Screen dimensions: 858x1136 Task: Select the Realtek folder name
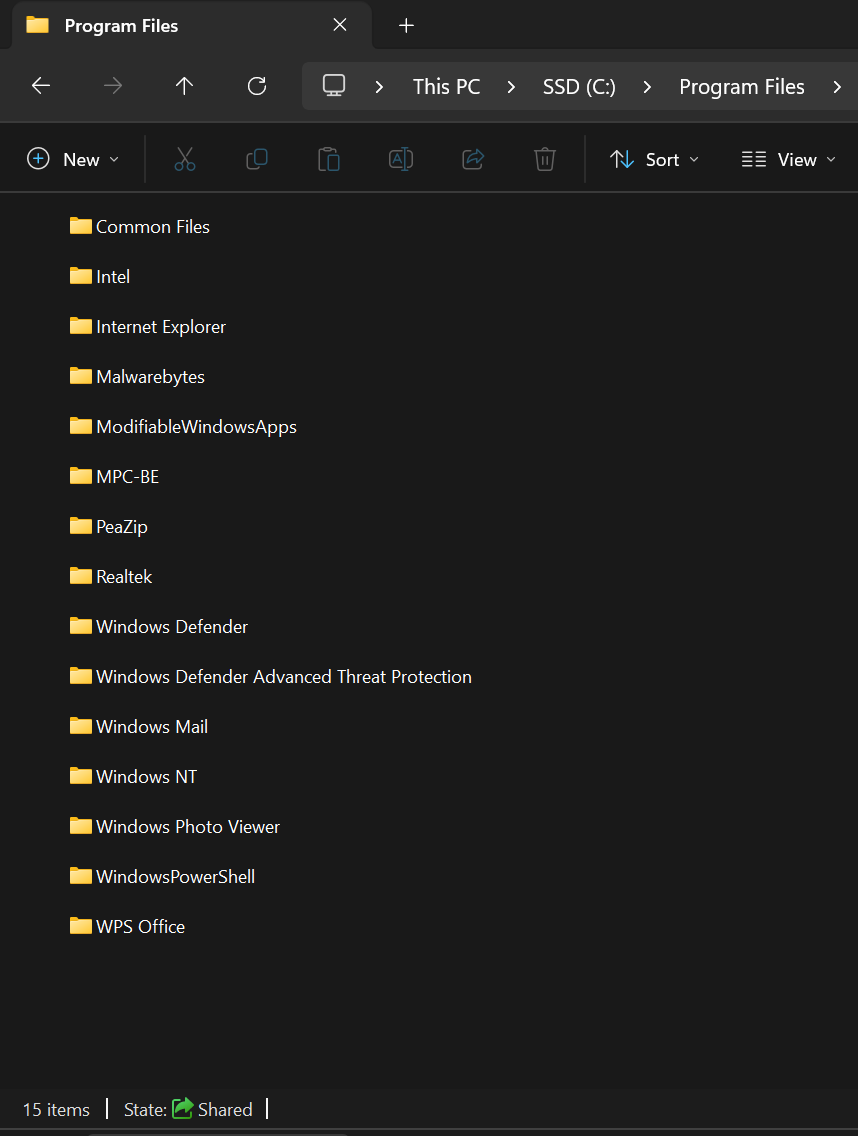point(124,577)
